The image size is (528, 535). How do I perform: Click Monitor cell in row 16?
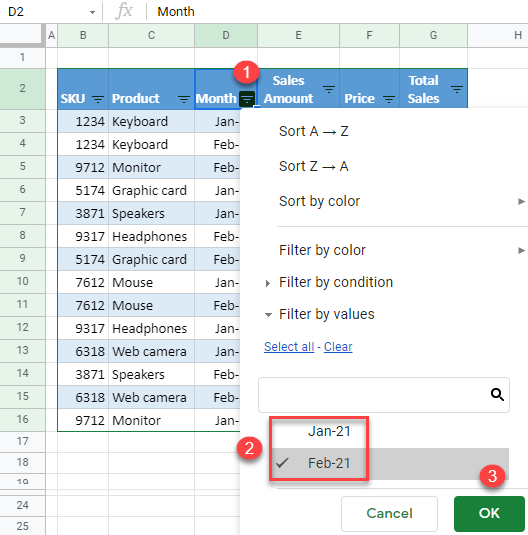click(152, 420)
